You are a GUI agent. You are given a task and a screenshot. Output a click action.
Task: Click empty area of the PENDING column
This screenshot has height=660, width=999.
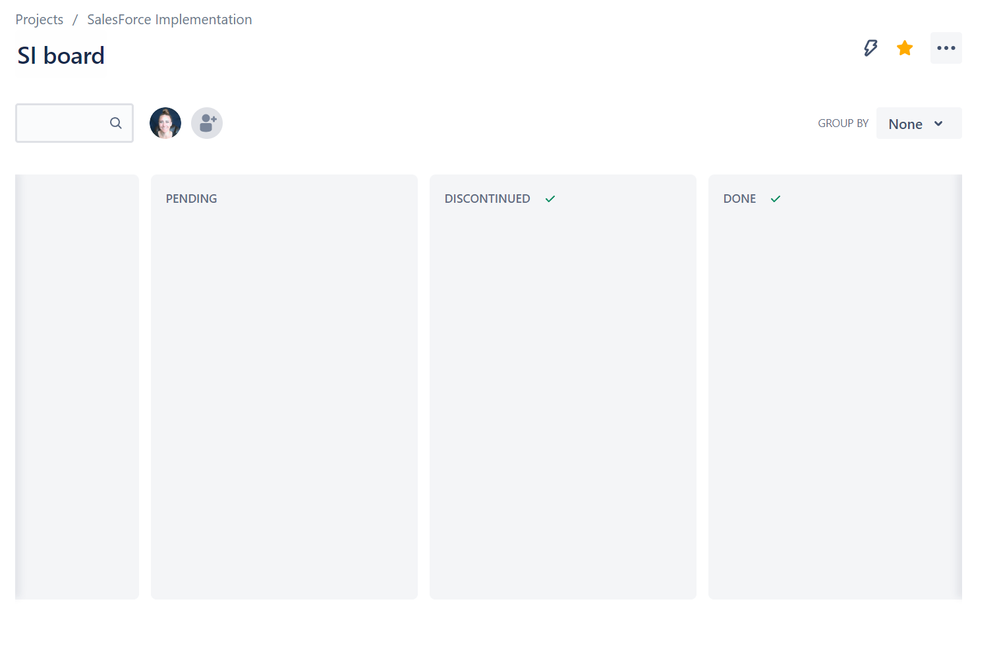[x=284, y=400]
